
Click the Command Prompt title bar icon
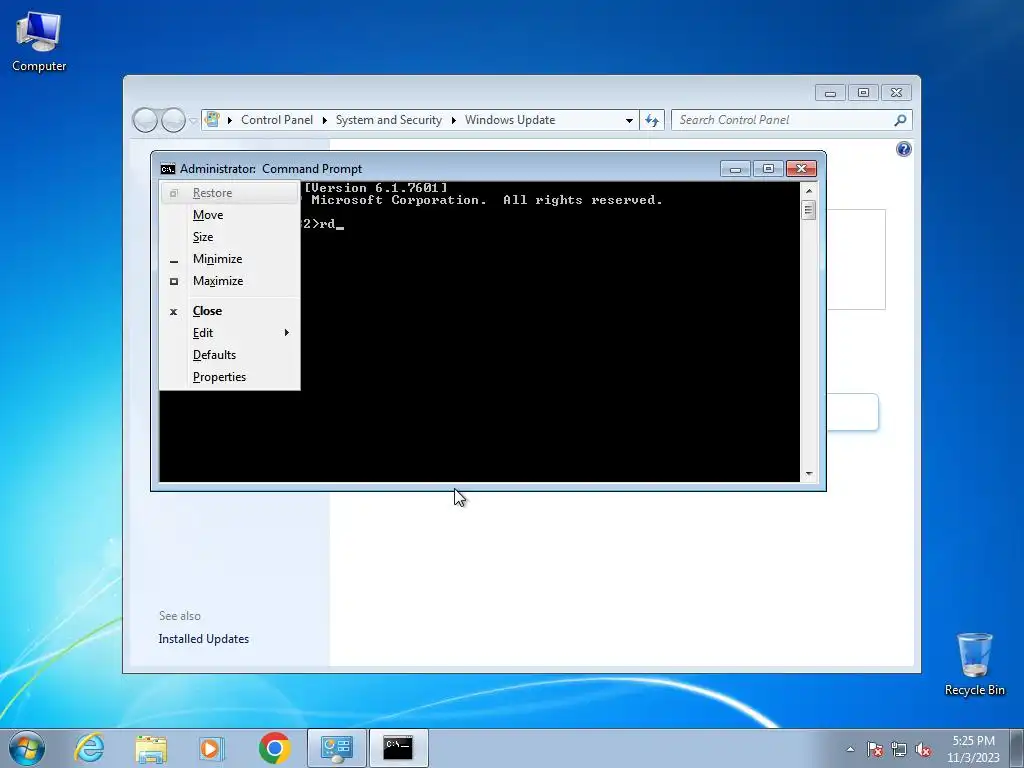168,169
